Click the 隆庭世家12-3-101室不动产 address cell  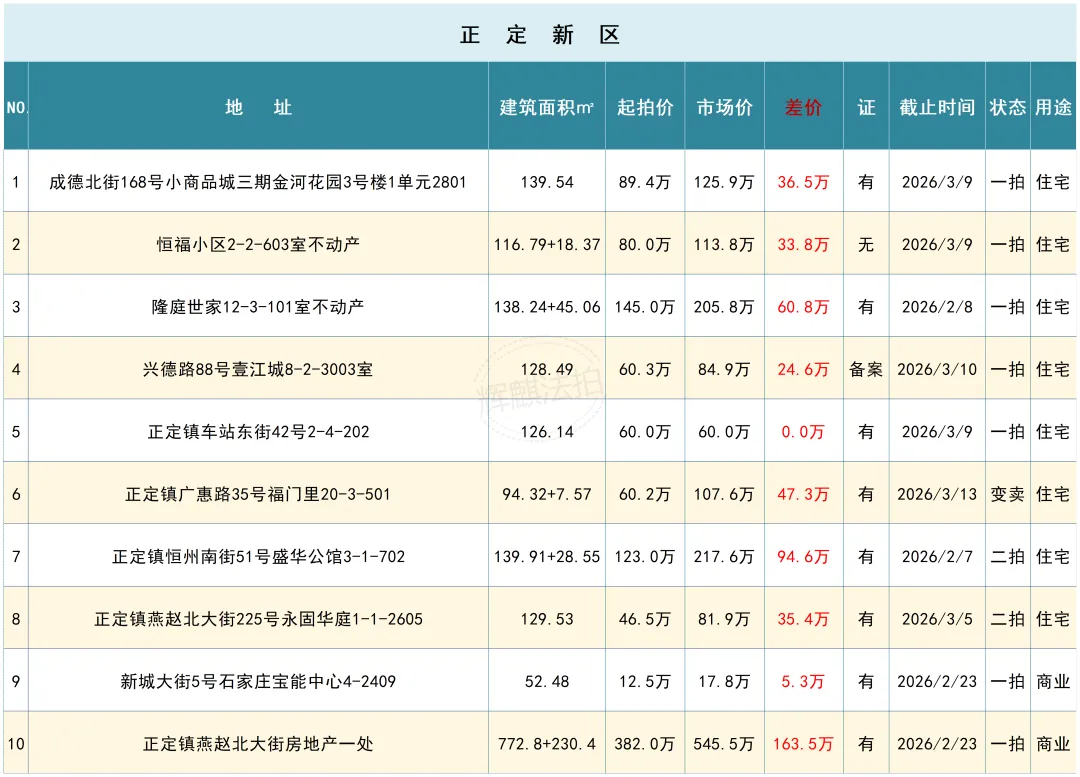[258, 307]
